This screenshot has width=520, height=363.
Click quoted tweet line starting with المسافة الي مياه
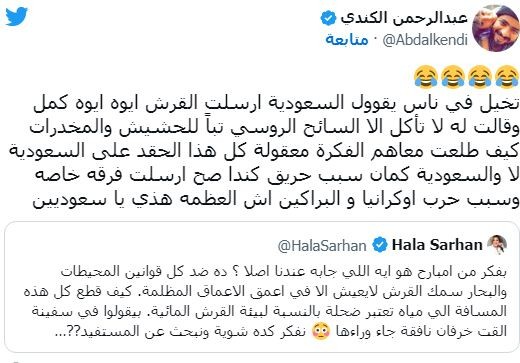click(269, 312)
